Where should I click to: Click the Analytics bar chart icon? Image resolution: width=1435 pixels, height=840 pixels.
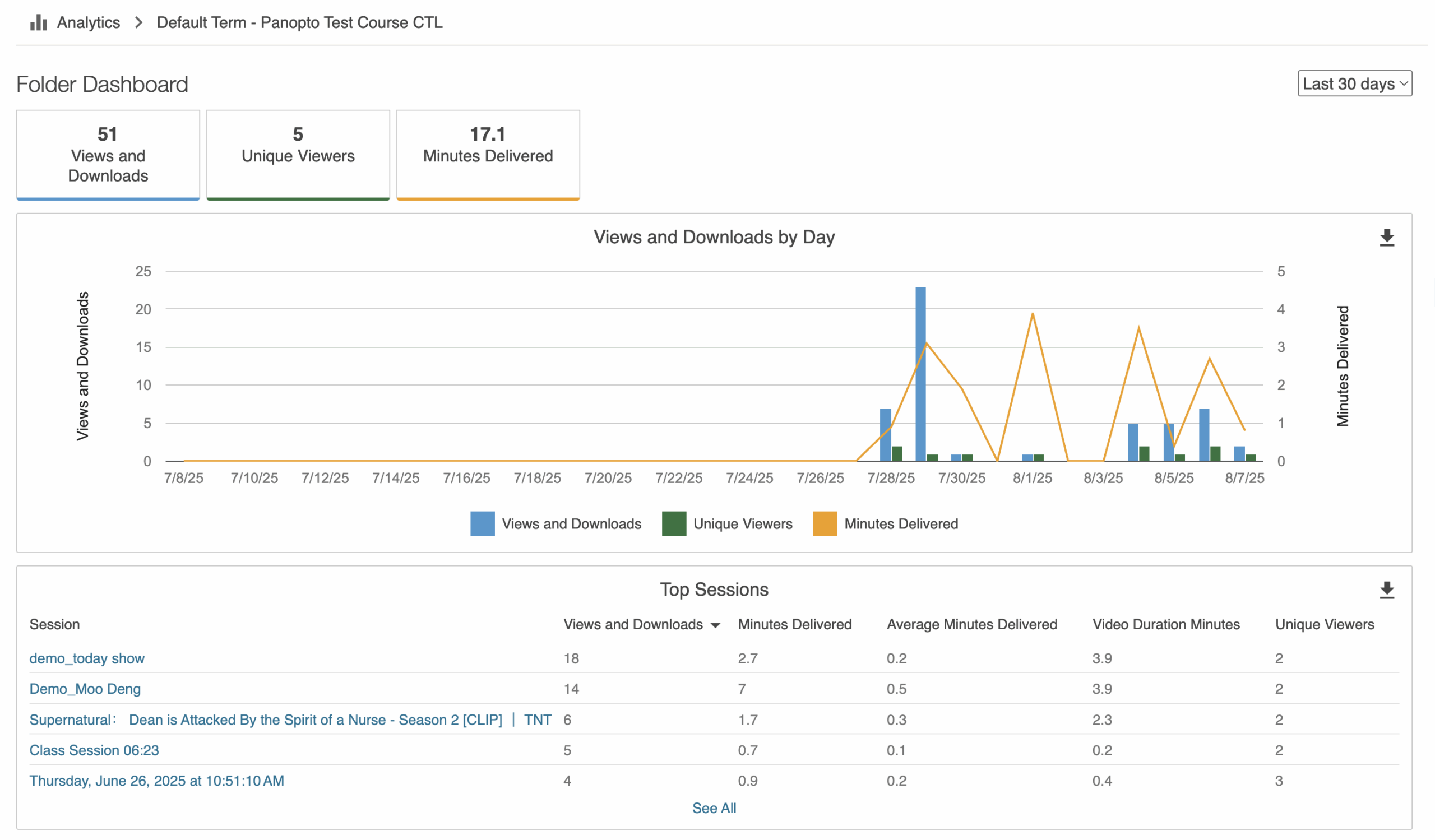[x=38, y=22]
